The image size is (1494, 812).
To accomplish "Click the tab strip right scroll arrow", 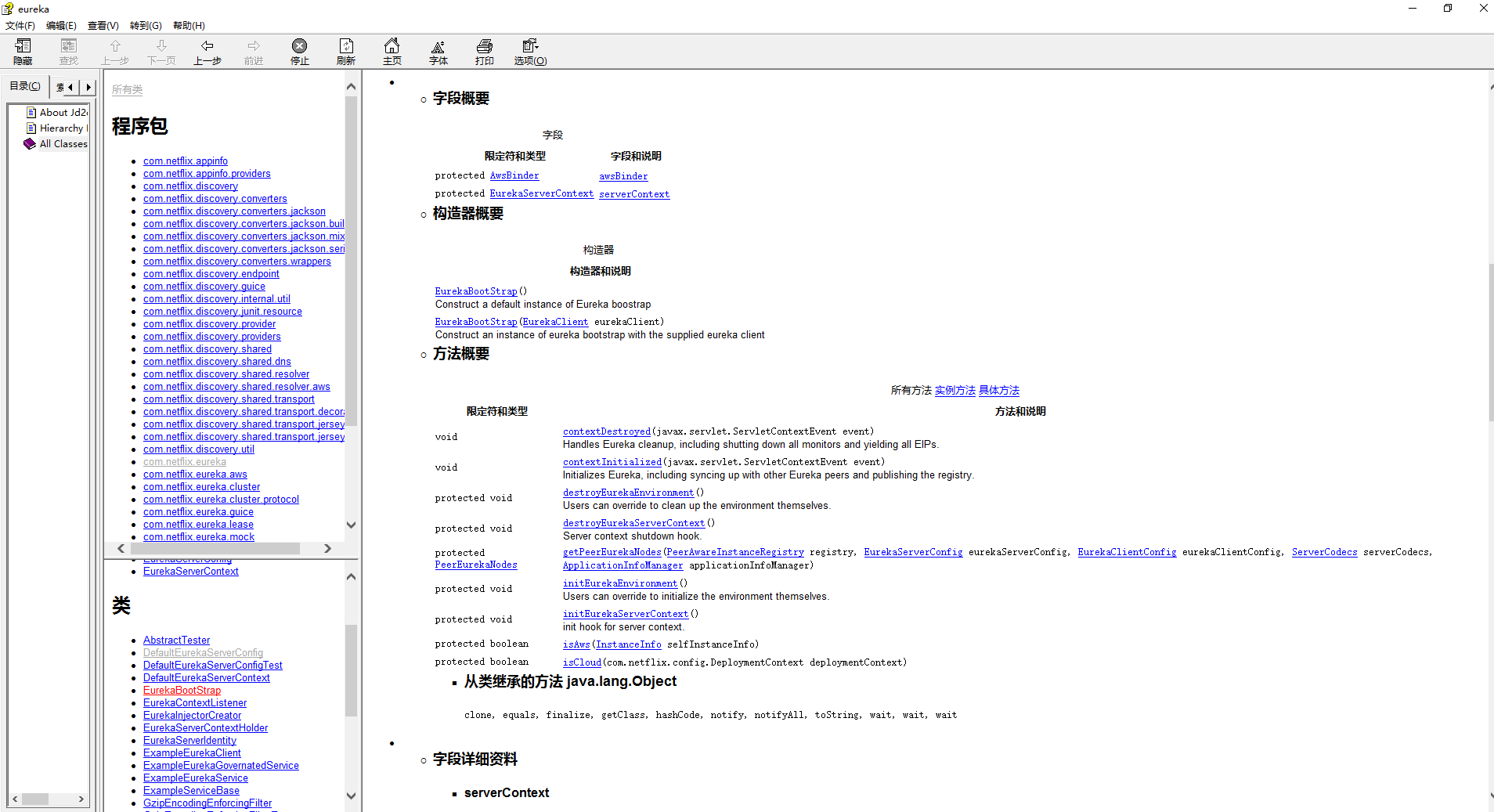I will pyautogui.click(x=88, y=87).
